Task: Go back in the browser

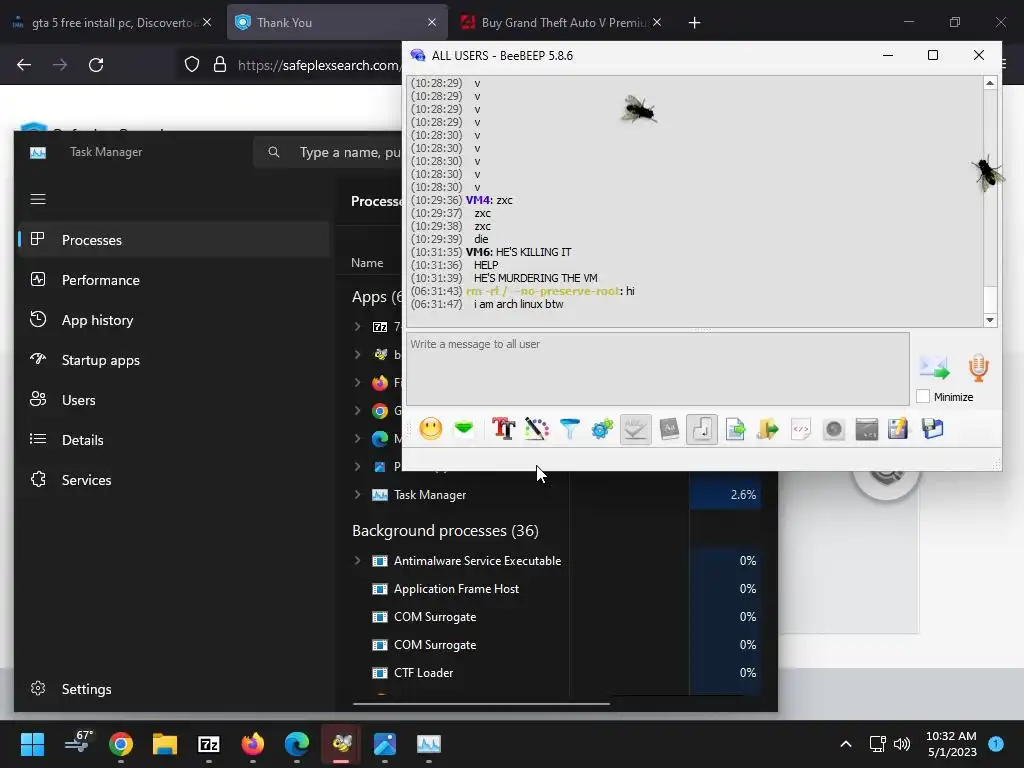Action: click(24, 65)
